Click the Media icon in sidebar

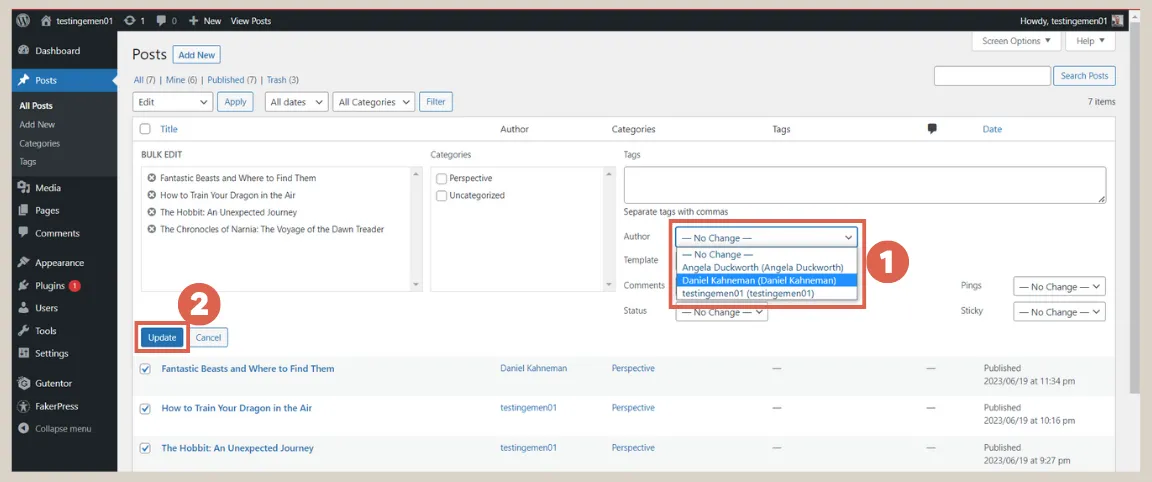pos(24,188)
